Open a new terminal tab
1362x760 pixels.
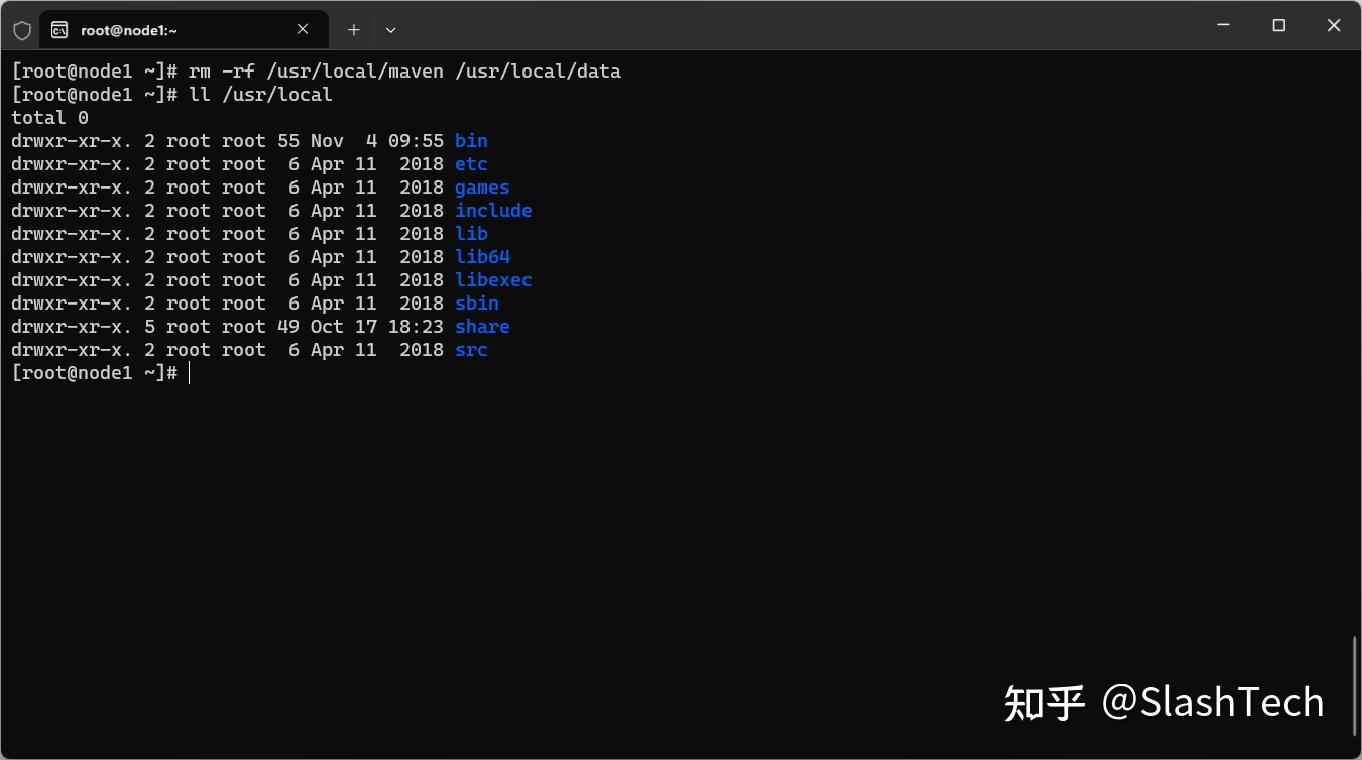point(353,29)
